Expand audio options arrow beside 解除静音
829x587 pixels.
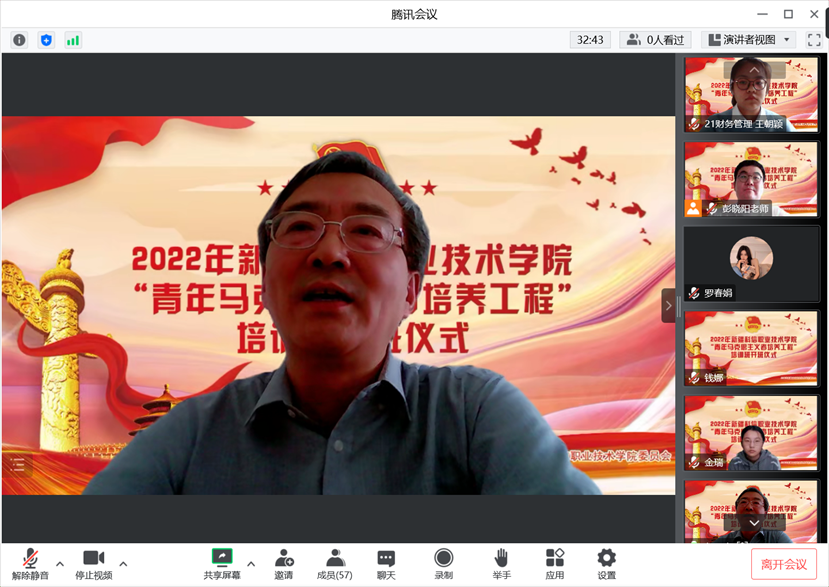60,564
